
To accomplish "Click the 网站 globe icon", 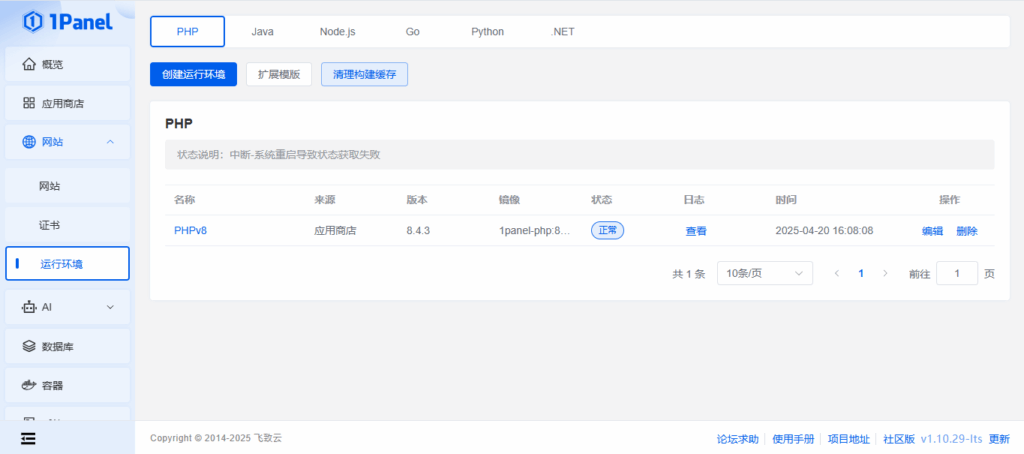I will click(x=29, y=142).
